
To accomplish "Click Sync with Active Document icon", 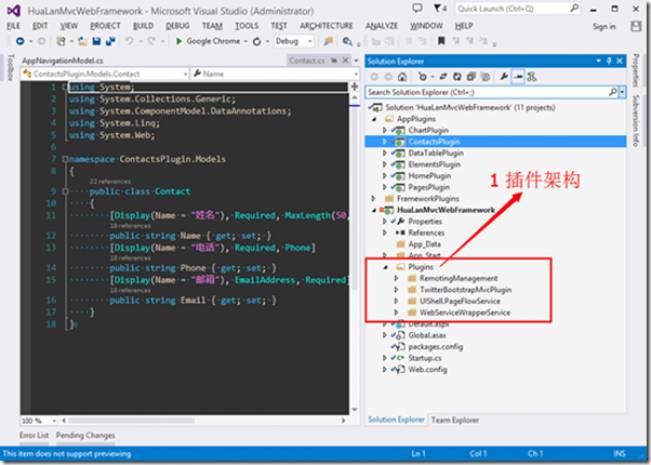I will click(443, 77).
